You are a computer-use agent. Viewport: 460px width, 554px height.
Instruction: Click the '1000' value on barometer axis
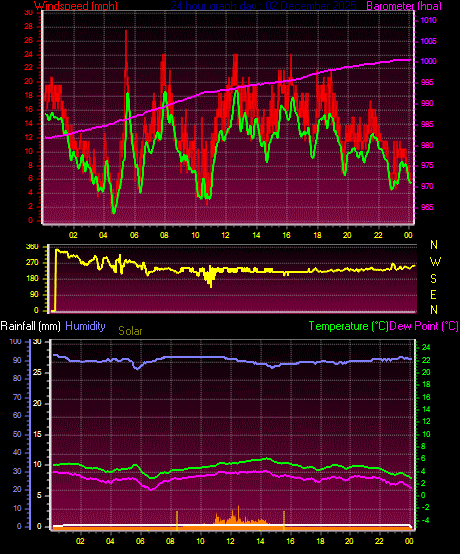[x=428, y=61]
